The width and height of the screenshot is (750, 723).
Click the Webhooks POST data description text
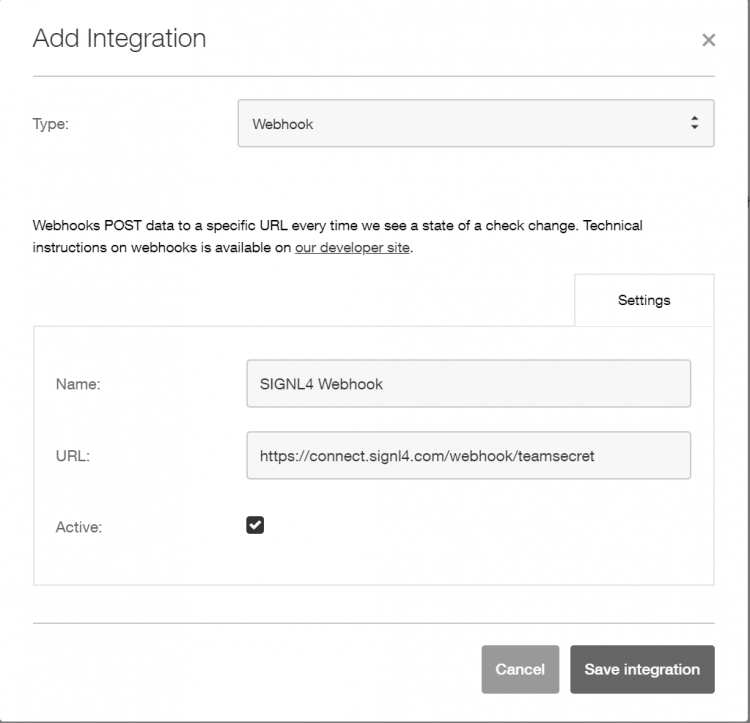[337, 236]
